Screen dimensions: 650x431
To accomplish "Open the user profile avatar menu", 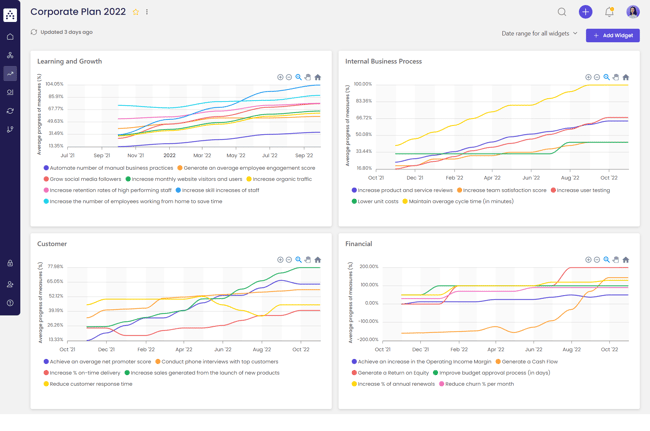I will [x=633, y=12].
